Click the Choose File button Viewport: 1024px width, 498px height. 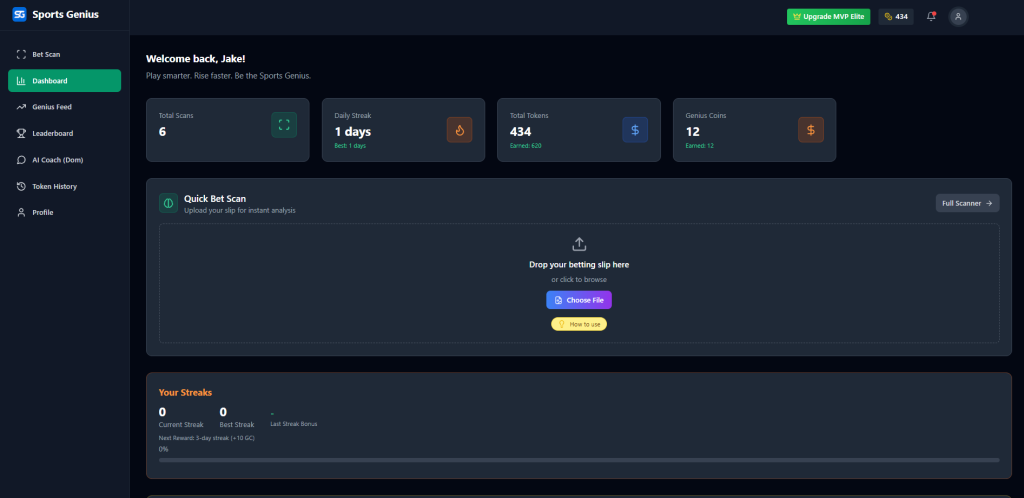(x=578, y=300)
